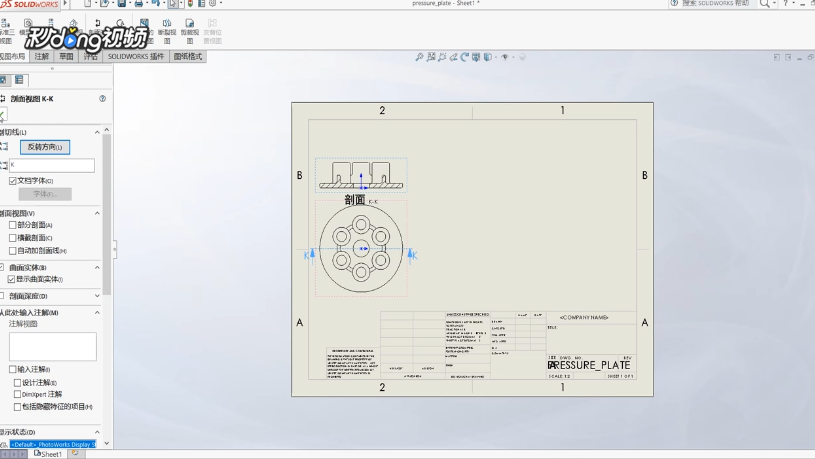815x459 pixels.
Task: Click the Print icon in the top toolbar
Action: point(139,3)
